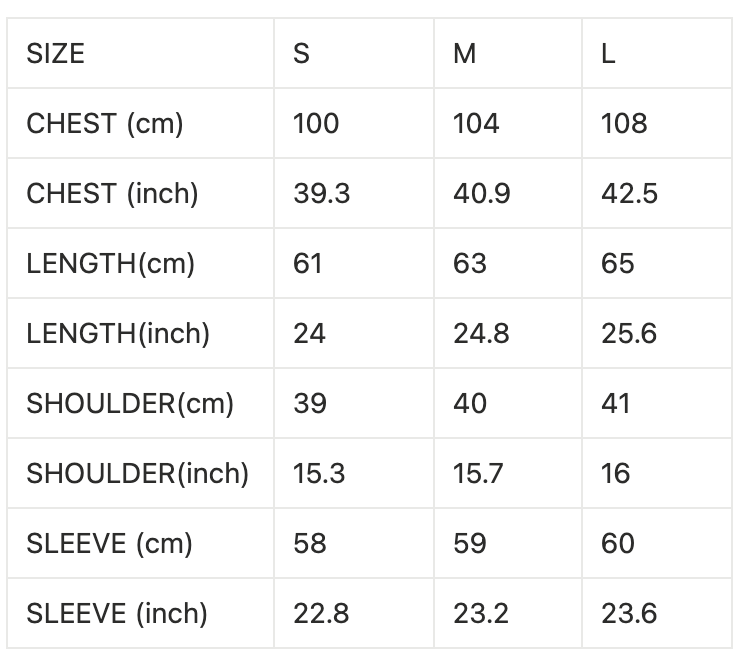The height and width of the screenshot is (658, 748).
Task: Click the LENGTH(inch) row label
Action: [x=118, y=333]
